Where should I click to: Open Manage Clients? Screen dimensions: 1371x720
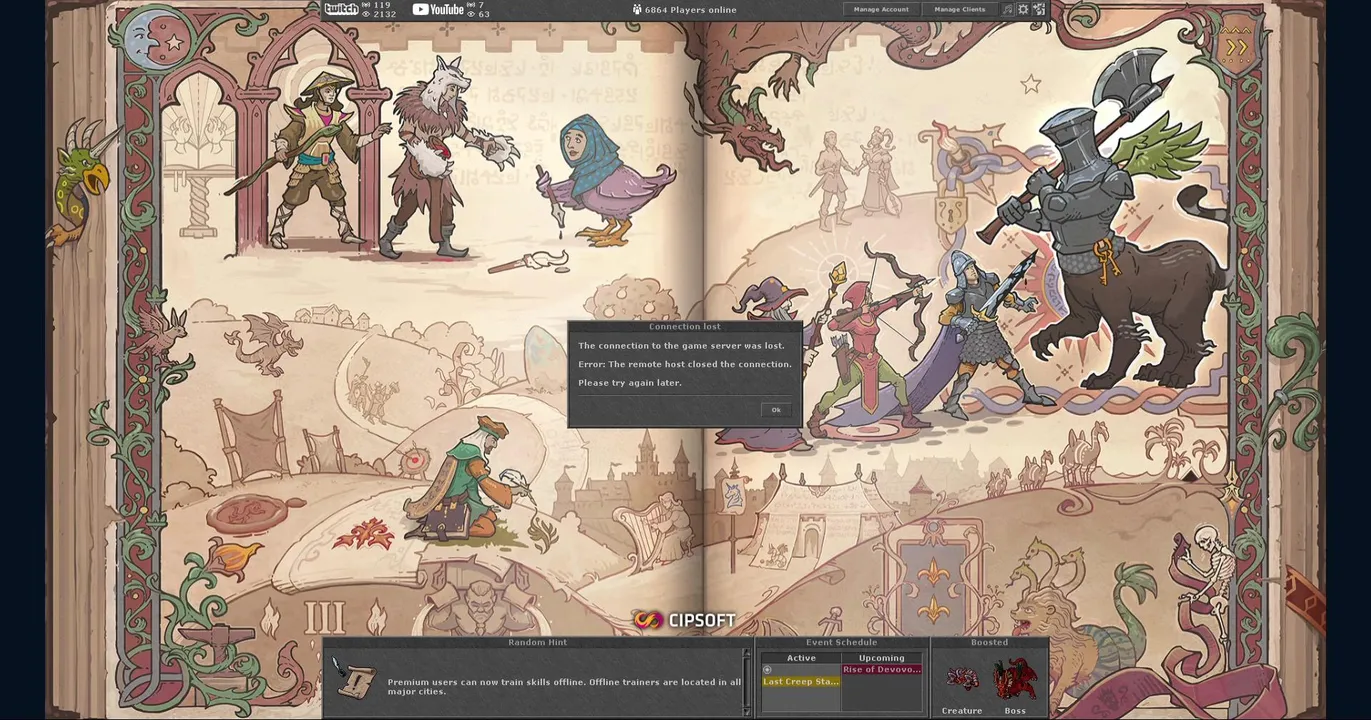point(960,9)
